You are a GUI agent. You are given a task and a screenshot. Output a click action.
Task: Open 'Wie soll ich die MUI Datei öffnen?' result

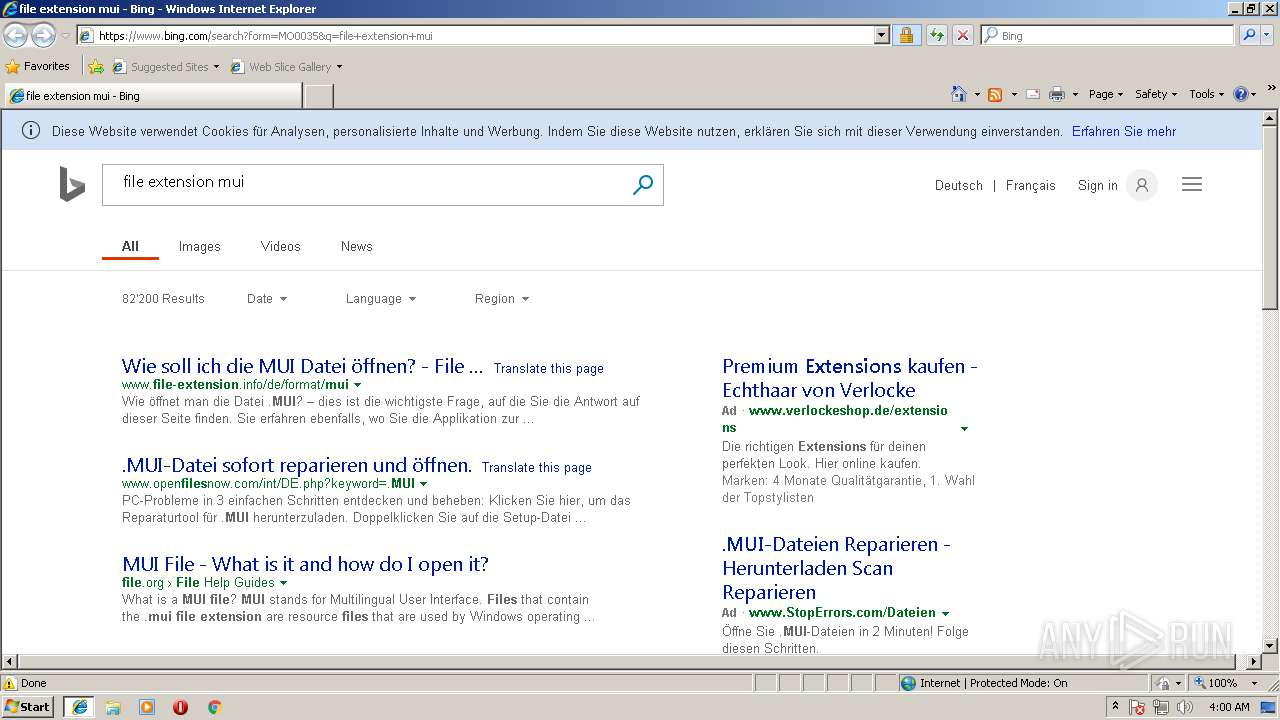tap(303, 366)
